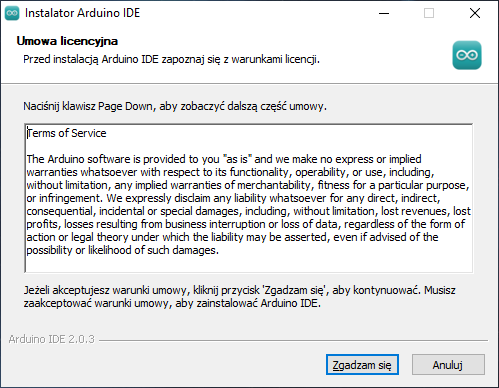This screenshot has width=499, height=388.
Task: Click the 'Arduino IDE 2.0.3' branding label
Action: (52, 339)
